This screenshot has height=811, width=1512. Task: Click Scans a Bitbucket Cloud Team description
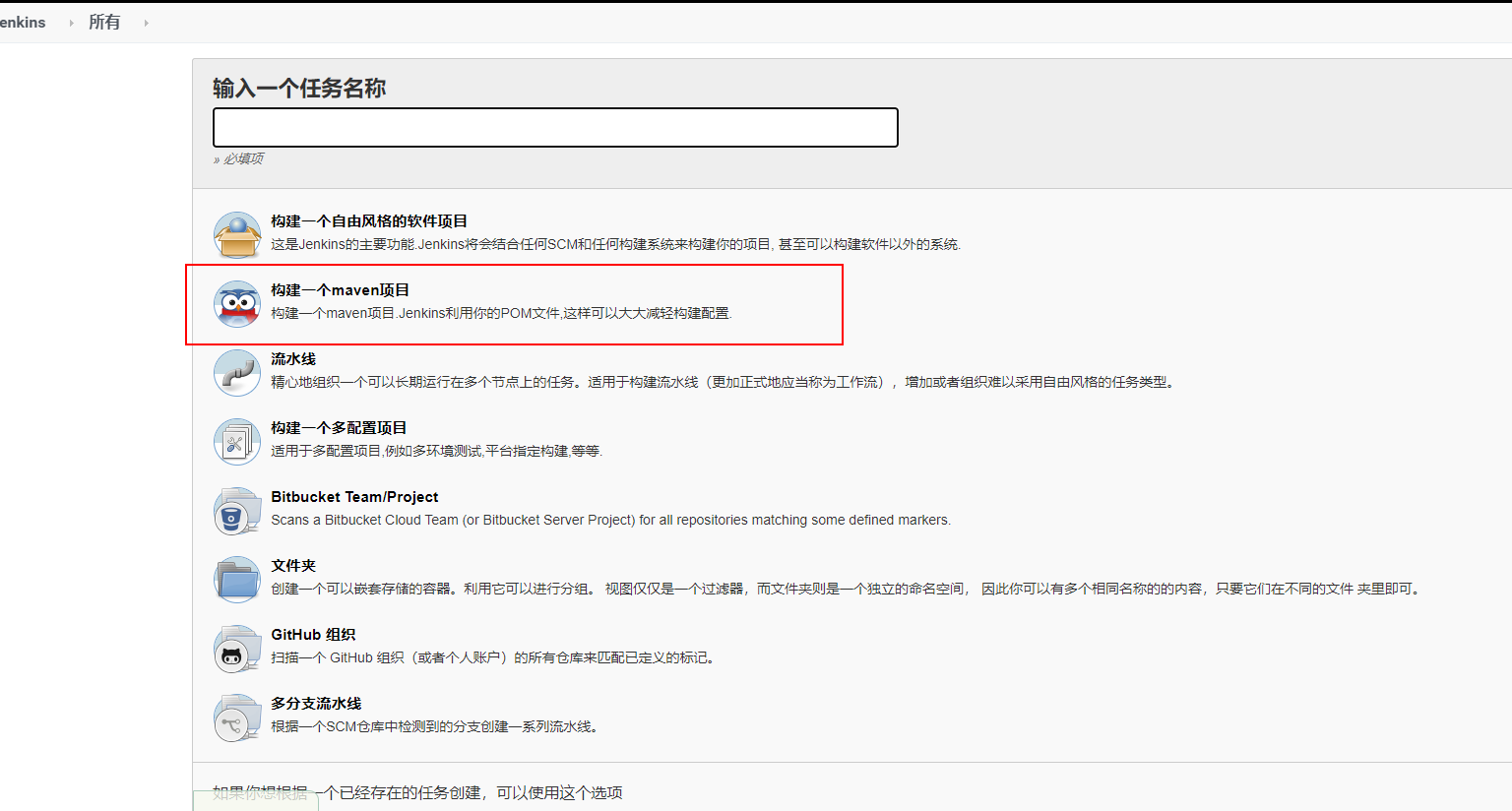[611, 520]
